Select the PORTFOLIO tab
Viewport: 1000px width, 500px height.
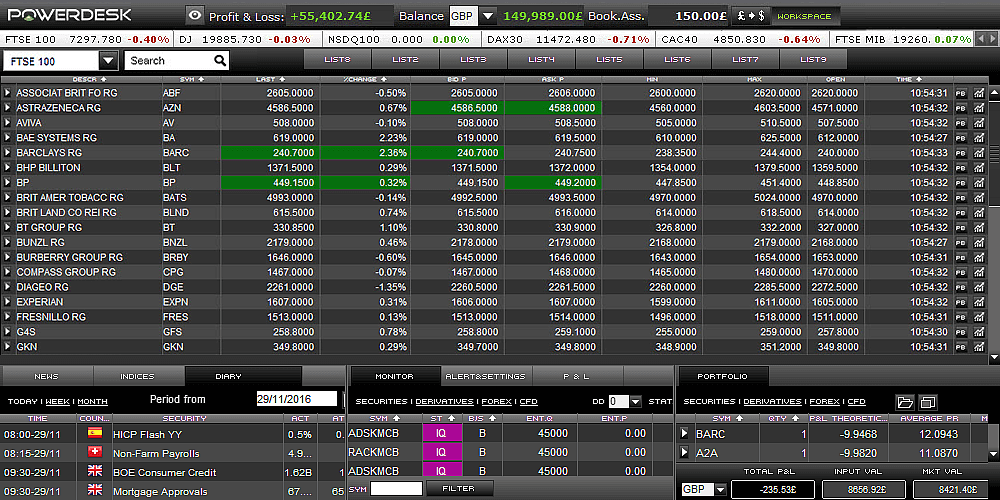click(x=723, y=376)
